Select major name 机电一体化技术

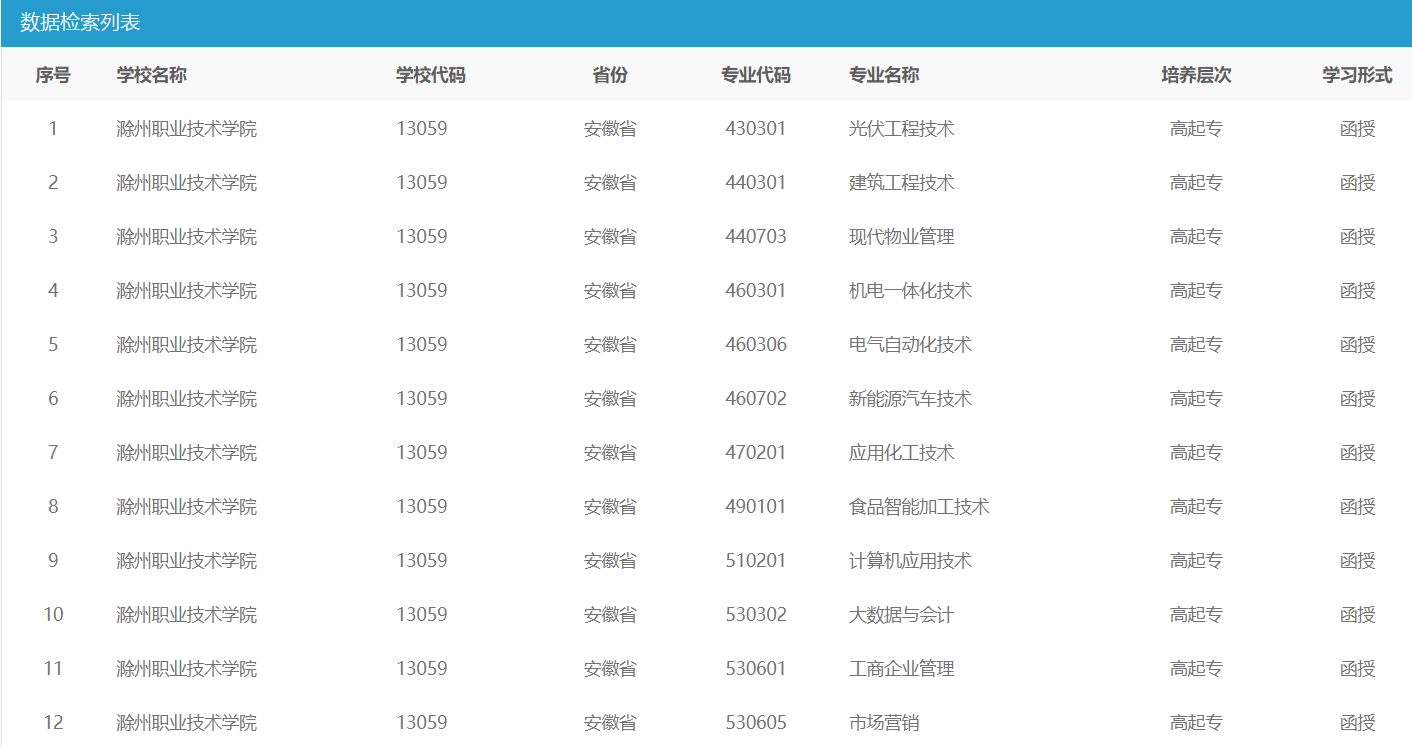tap(910, 291)
